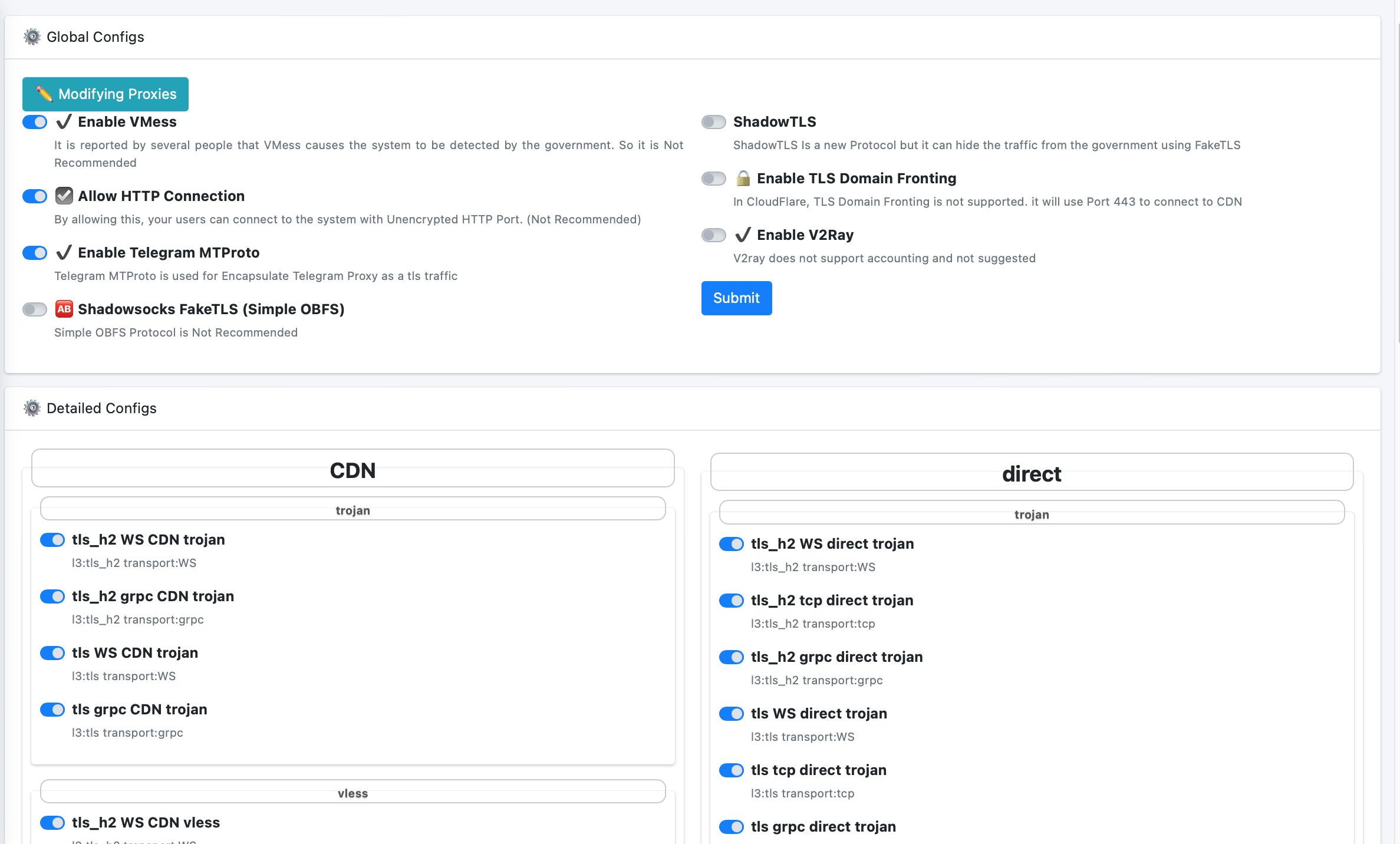Click the checkmark icon beside Enable V2Ray

pyautogui.click(x=743, y=235)
